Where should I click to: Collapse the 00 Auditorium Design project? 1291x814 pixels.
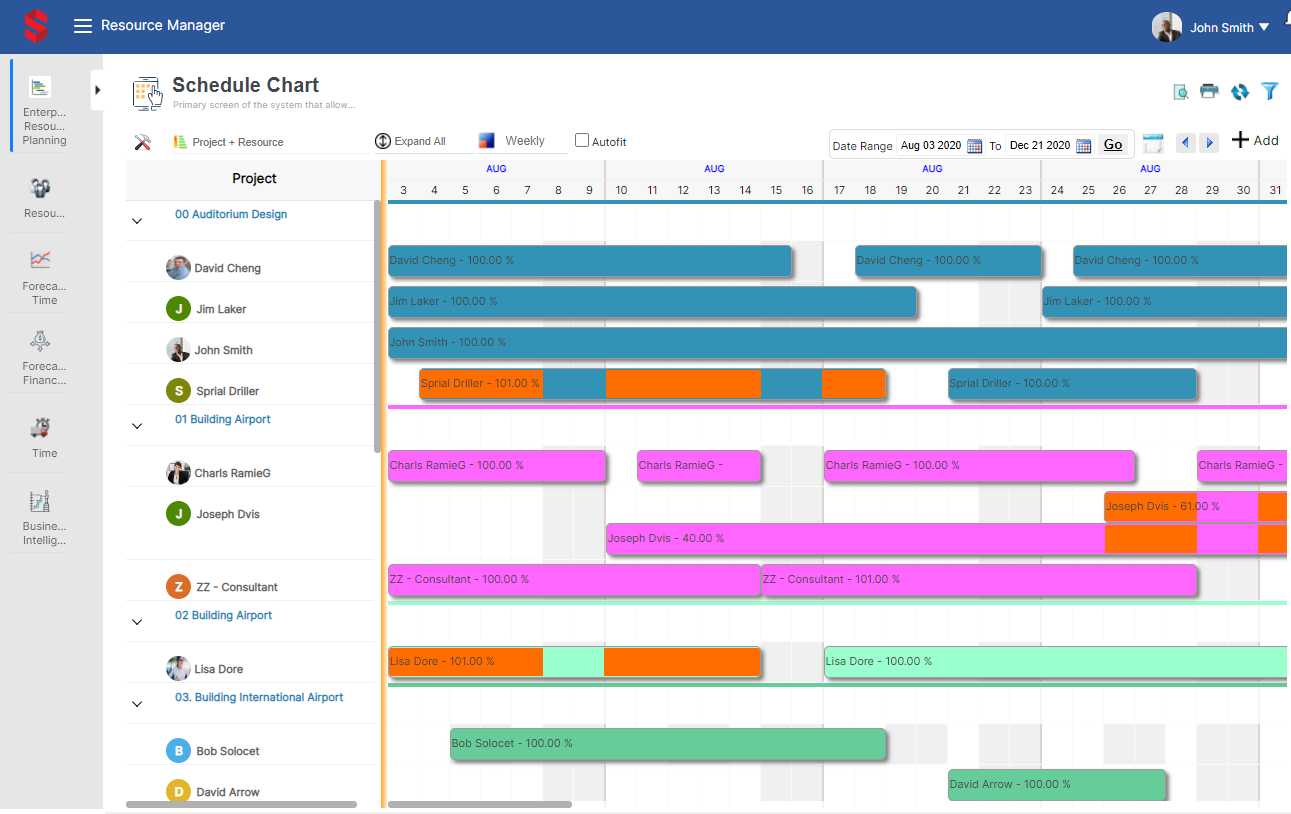click(x=137, y=221)
